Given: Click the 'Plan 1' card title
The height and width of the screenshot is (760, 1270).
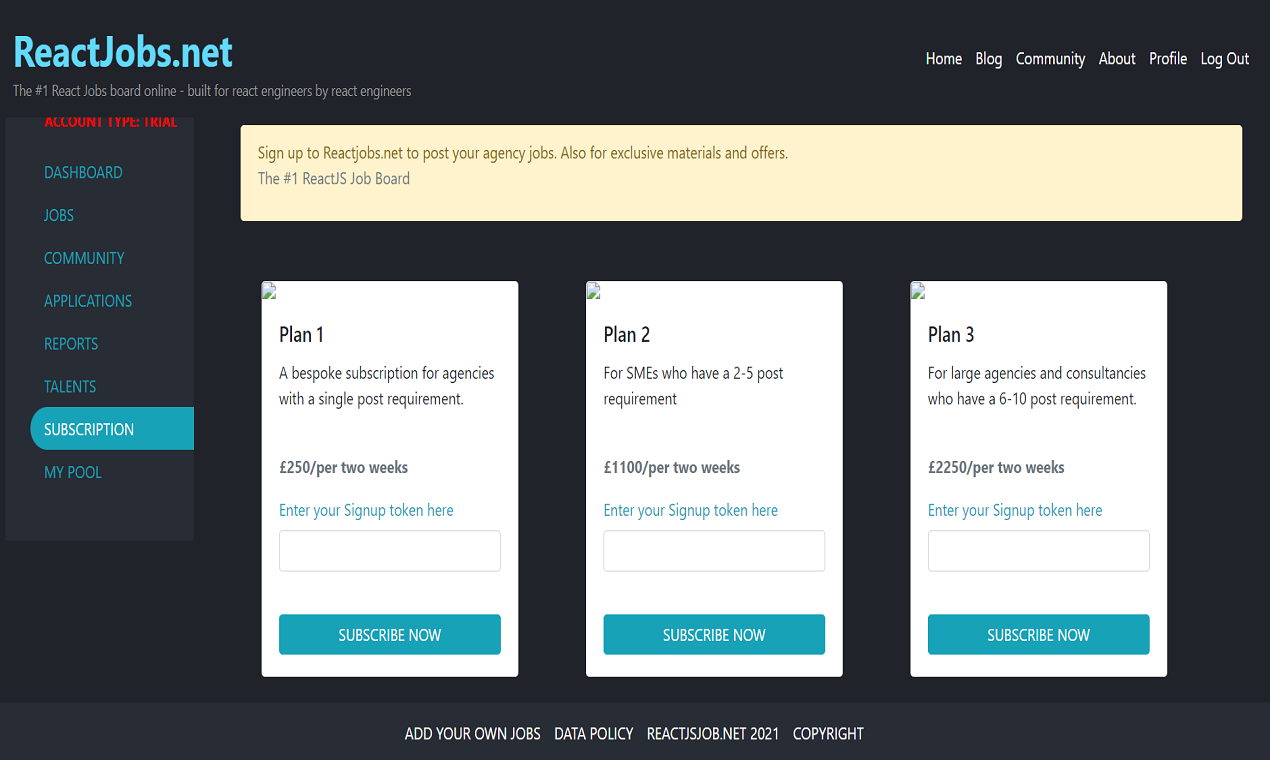Looking at the screenshot, I should [x=301, y=335].
